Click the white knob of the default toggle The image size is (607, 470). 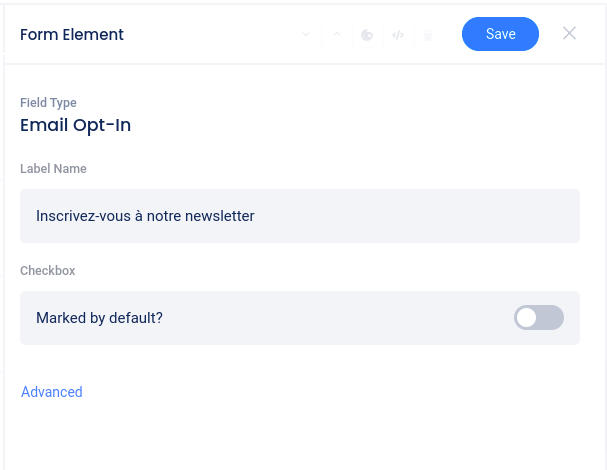(x=527, y=318)
